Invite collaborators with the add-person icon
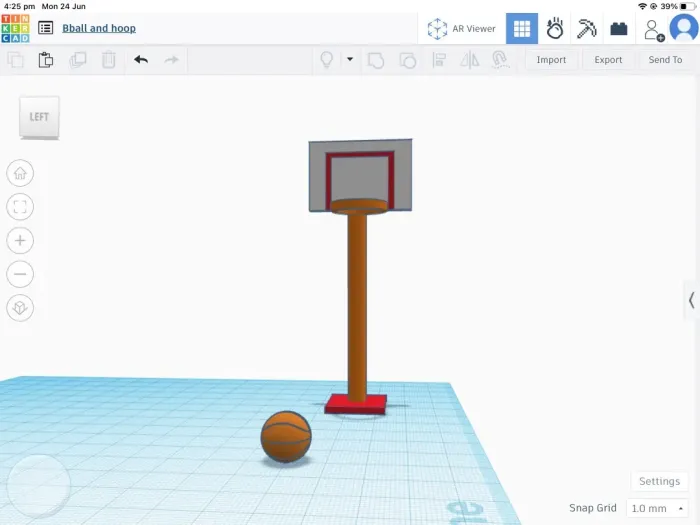 (654, 30)
